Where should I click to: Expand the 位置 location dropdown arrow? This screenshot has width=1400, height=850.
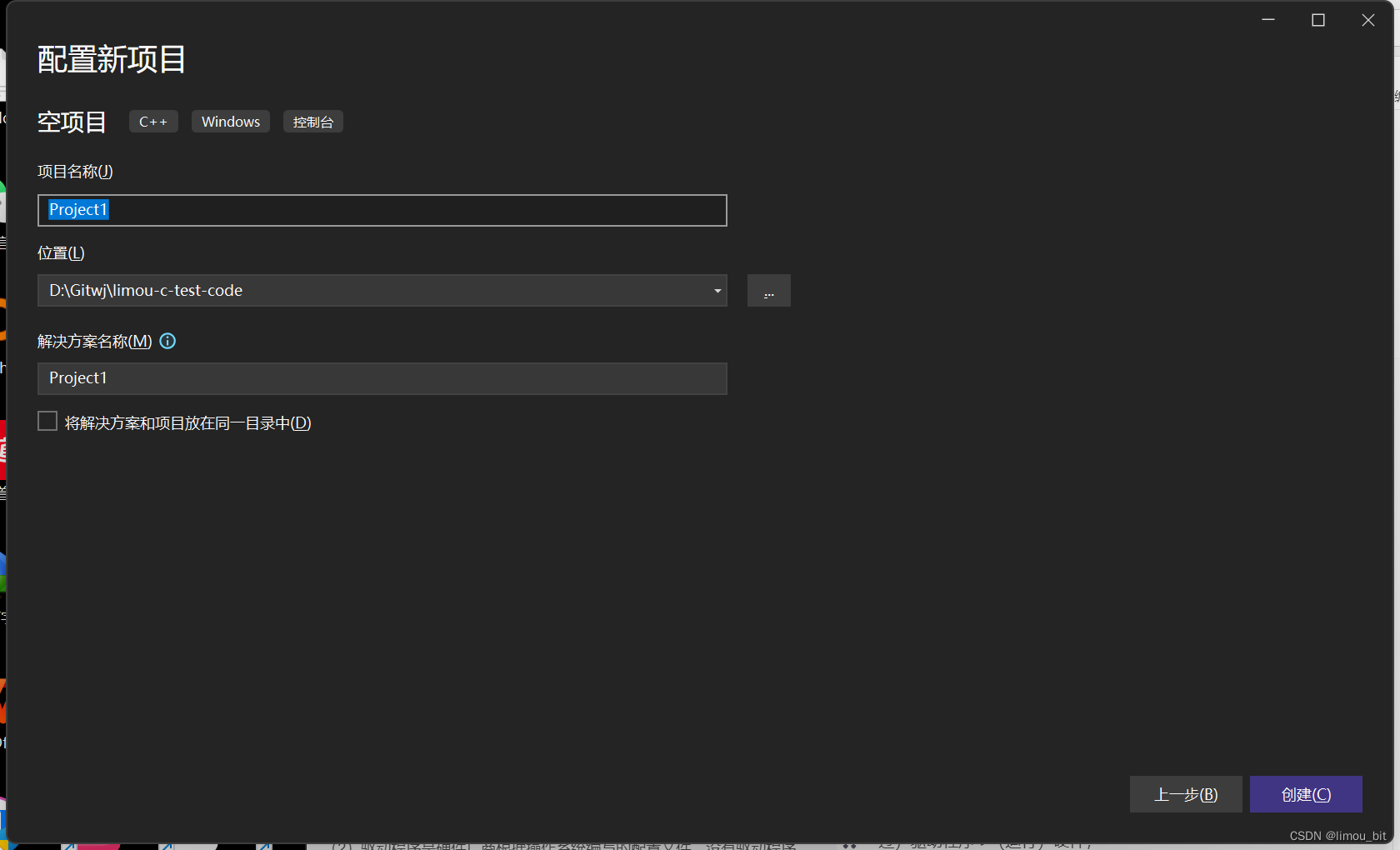pos(717,291)
